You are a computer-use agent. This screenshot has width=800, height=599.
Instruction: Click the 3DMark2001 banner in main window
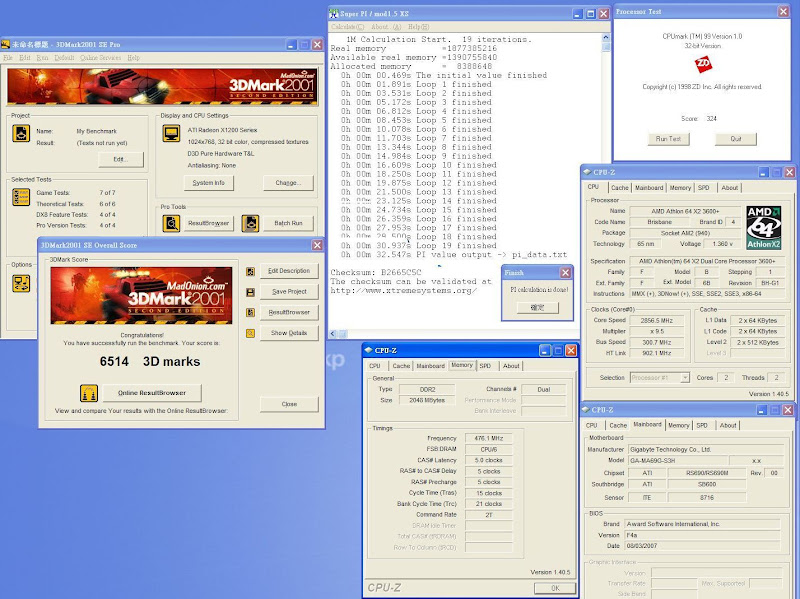click(162, 87)
